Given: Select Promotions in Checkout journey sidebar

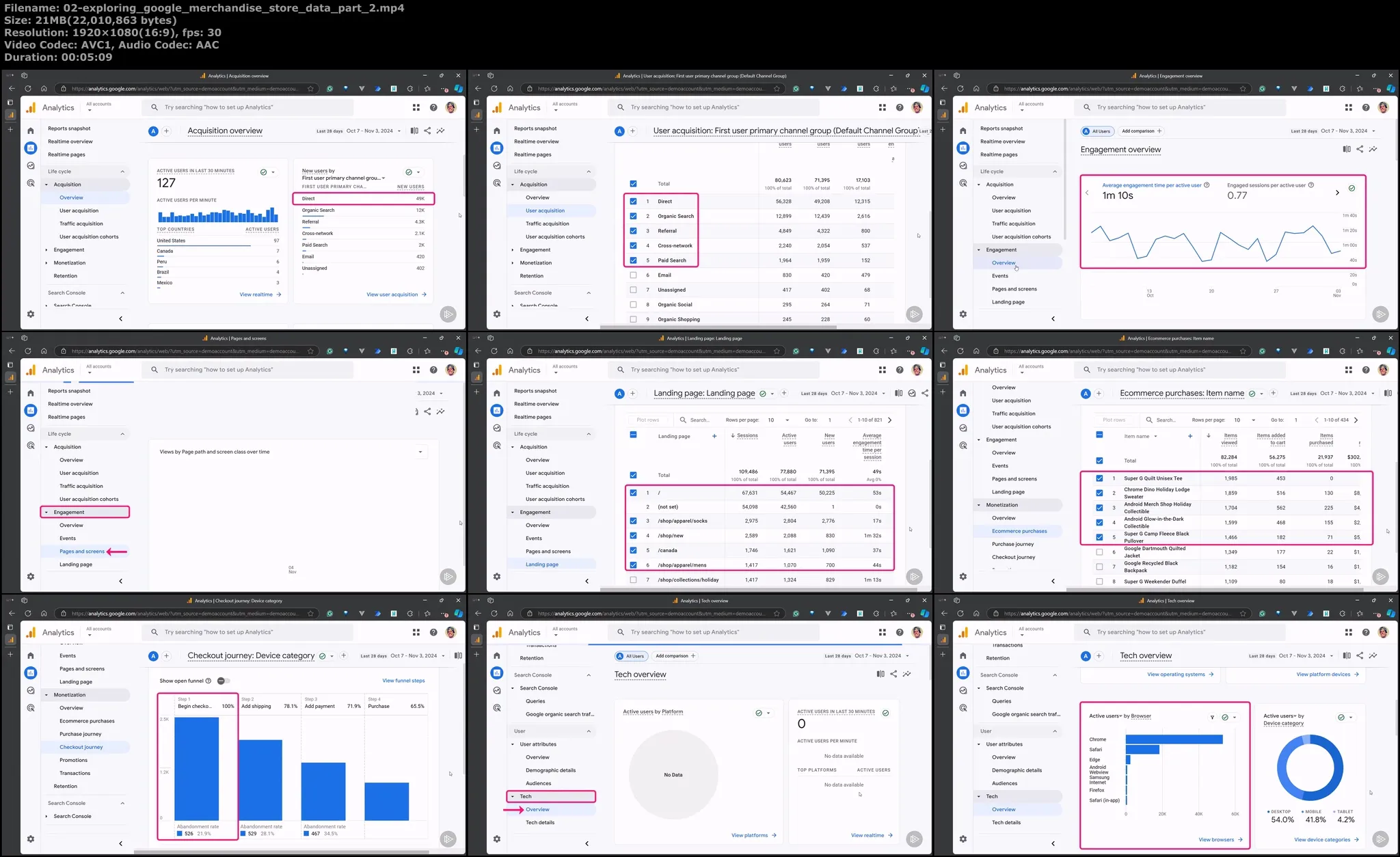Looking at the screenshot, I should coord(73,760).
